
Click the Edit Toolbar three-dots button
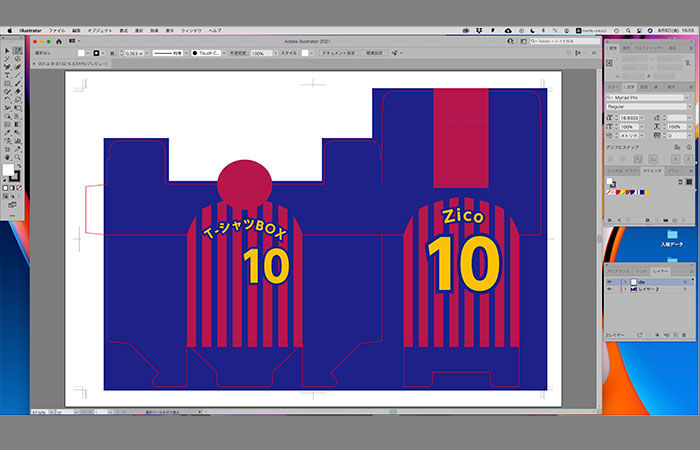tap(12, 215)
